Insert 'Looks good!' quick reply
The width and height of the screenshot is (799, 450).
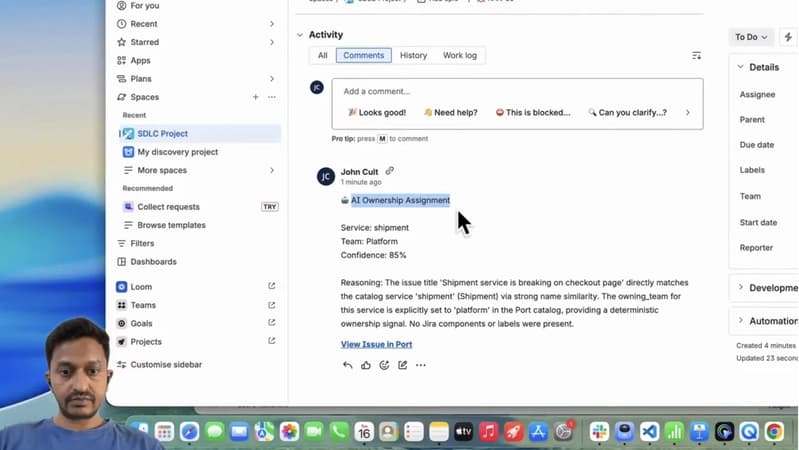coord(377,113)
